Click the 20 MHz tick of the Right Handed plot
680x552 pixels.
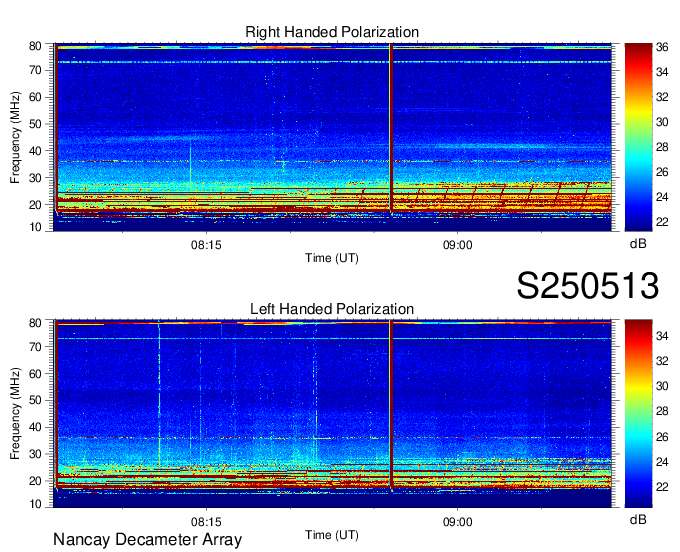click(x=35, y=205)
